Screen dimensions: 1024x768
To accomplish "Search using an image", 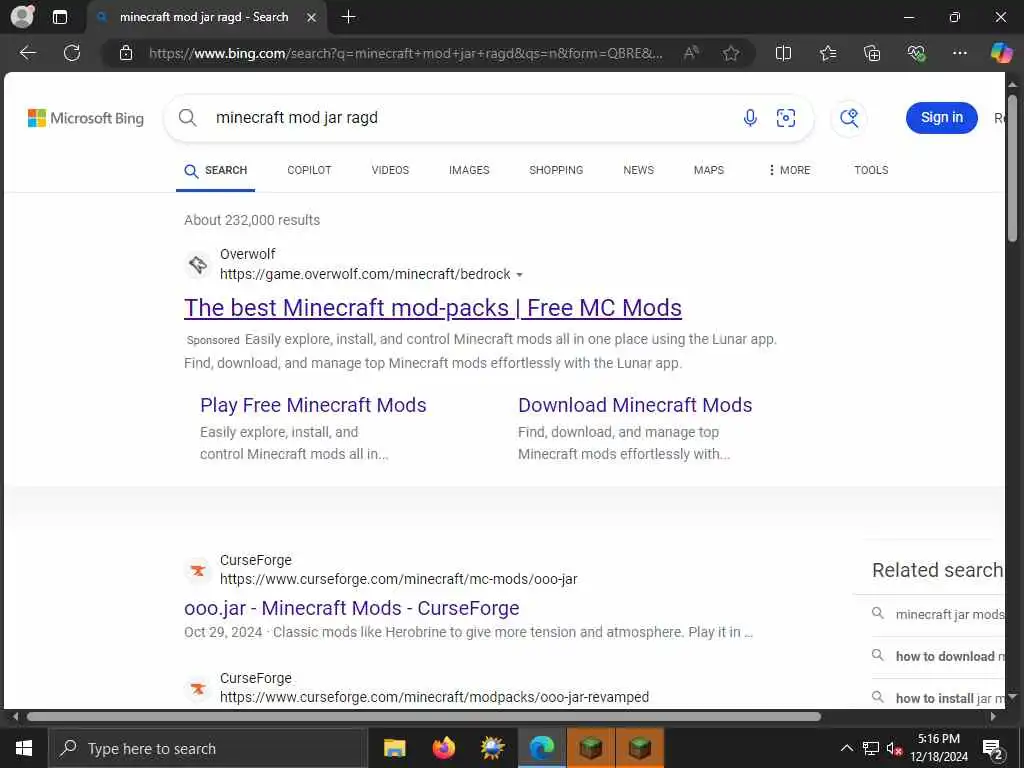I will coord(786,118).
